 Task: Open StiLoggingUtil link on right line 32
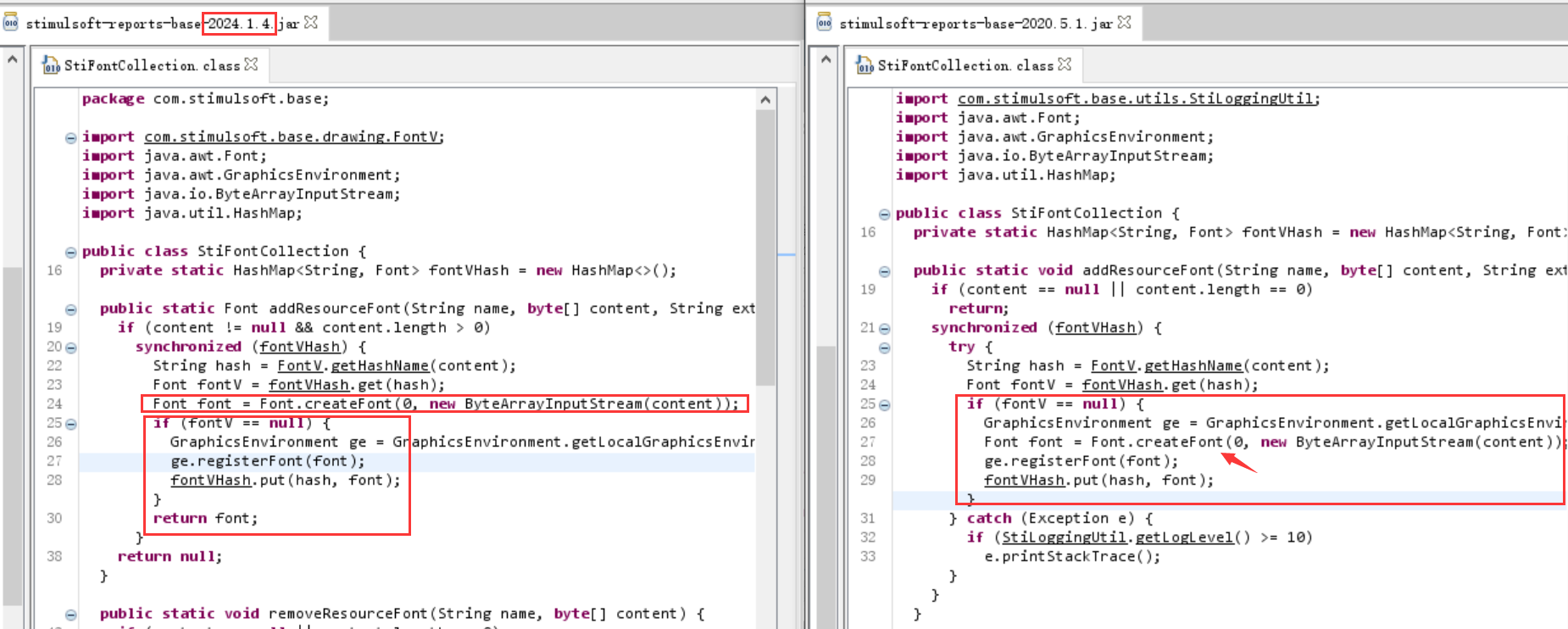[x=1064, y=537]
